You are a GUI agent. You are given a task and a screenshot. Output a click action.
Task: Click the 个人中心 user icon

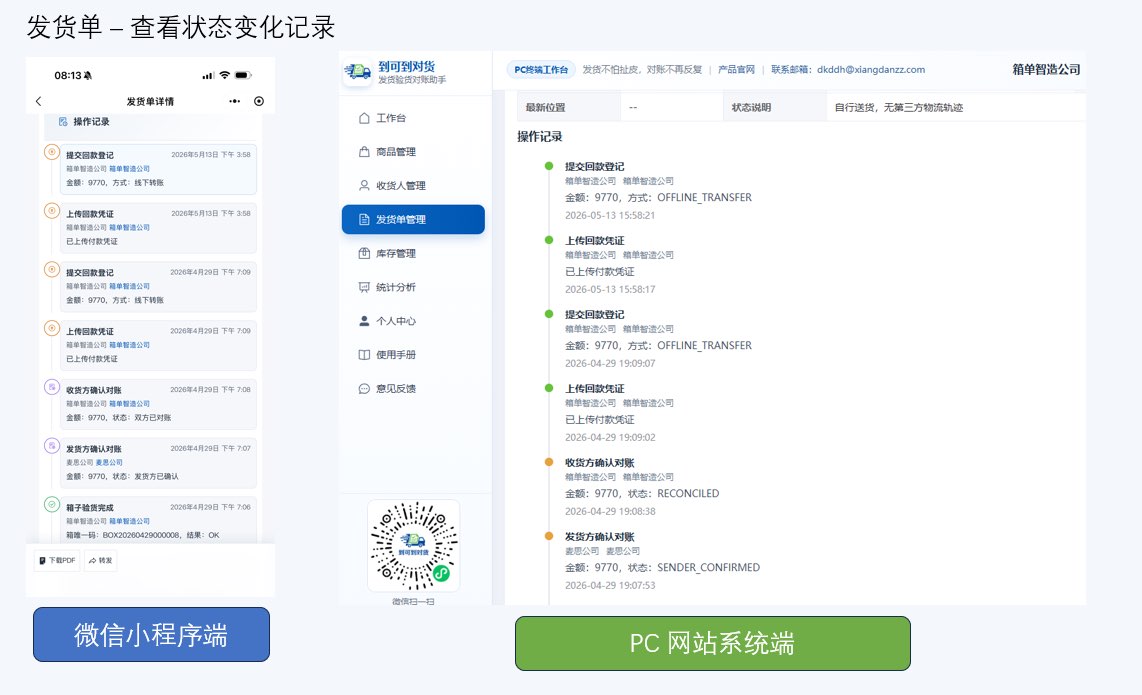(364, 321)
